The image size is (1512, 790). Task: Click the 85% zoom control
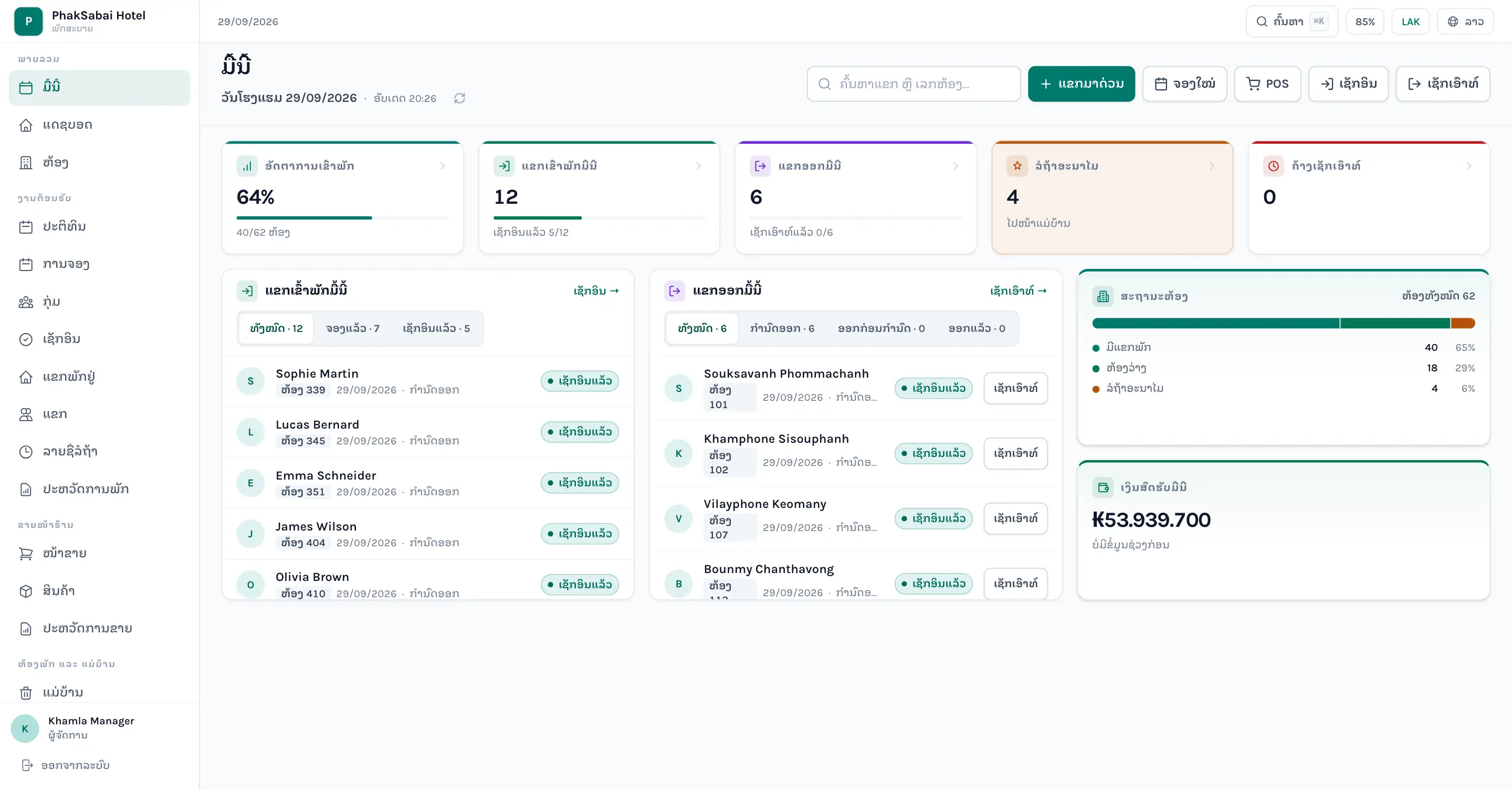click(1364, 21)
